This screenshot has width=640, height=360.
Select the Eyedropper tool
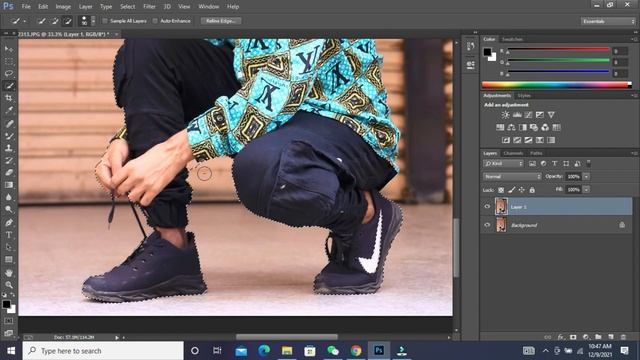pyautogui.click(x=9, y=110)
